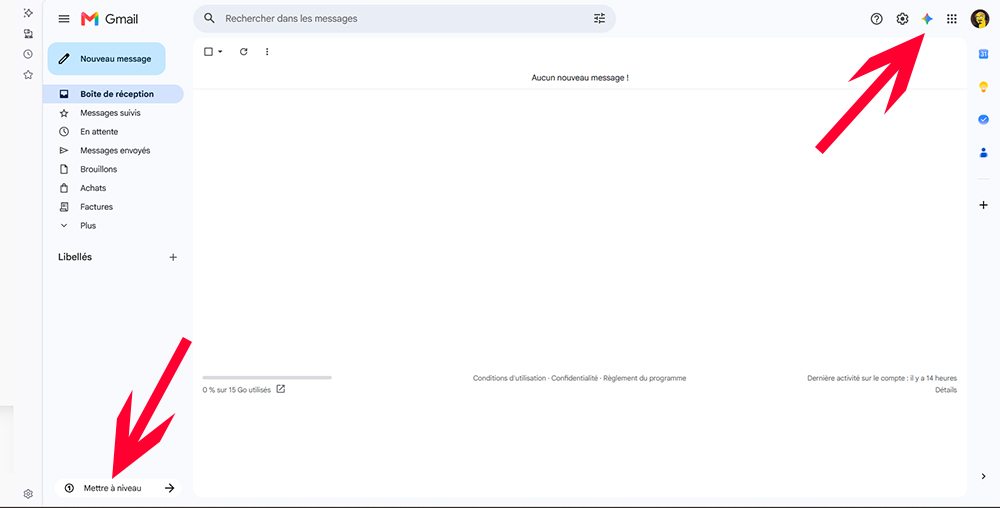Show search options filter icon

599,18
